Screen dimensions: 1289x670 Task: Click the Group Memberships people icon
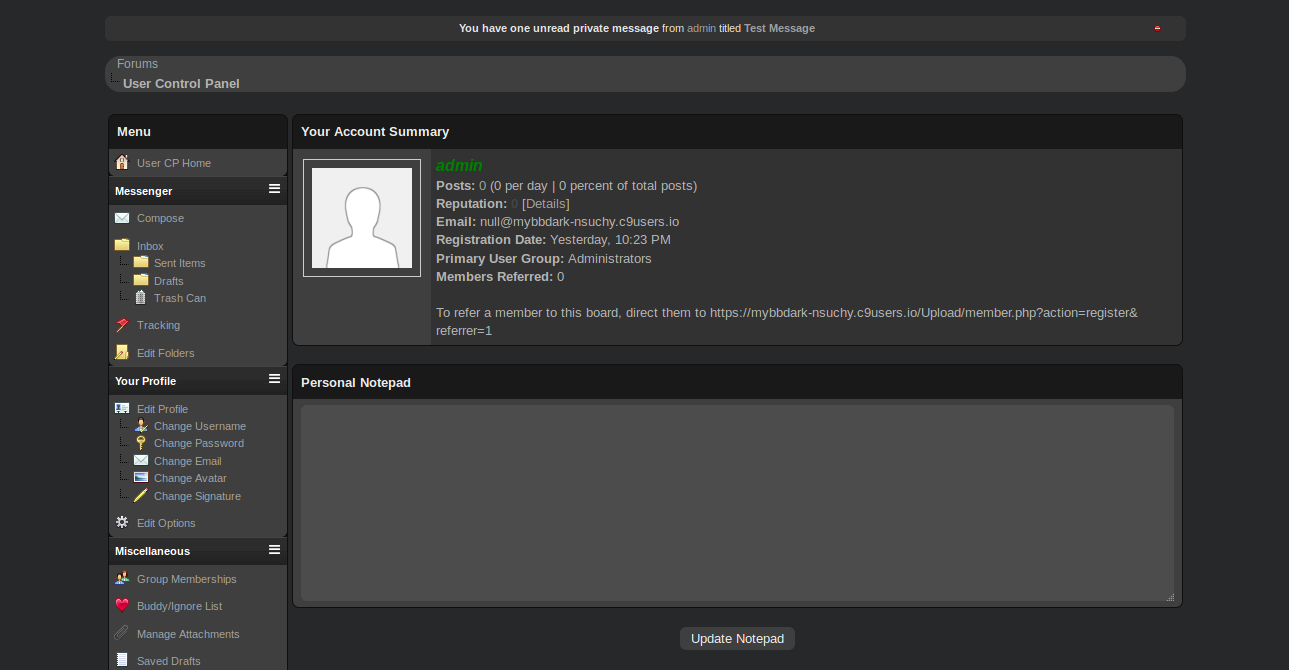point(122,578)
